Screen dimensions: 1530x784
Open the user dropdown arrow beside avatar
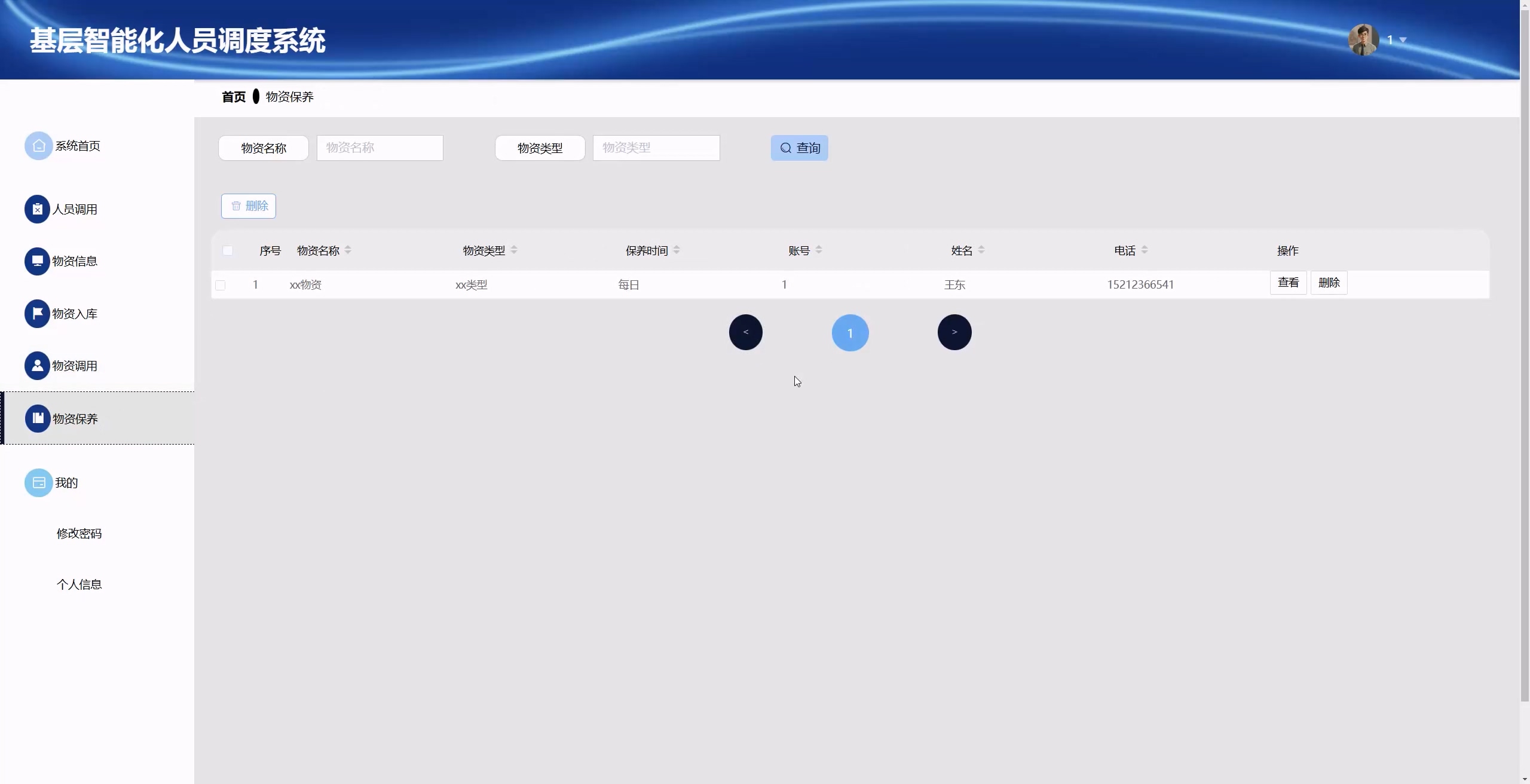point(1403,40)
